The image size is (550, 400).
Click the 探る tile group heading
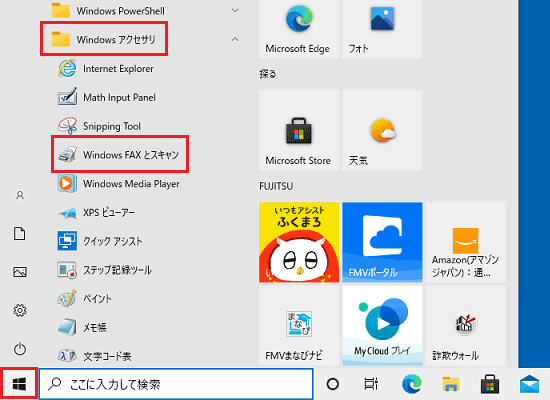[268, 74]
